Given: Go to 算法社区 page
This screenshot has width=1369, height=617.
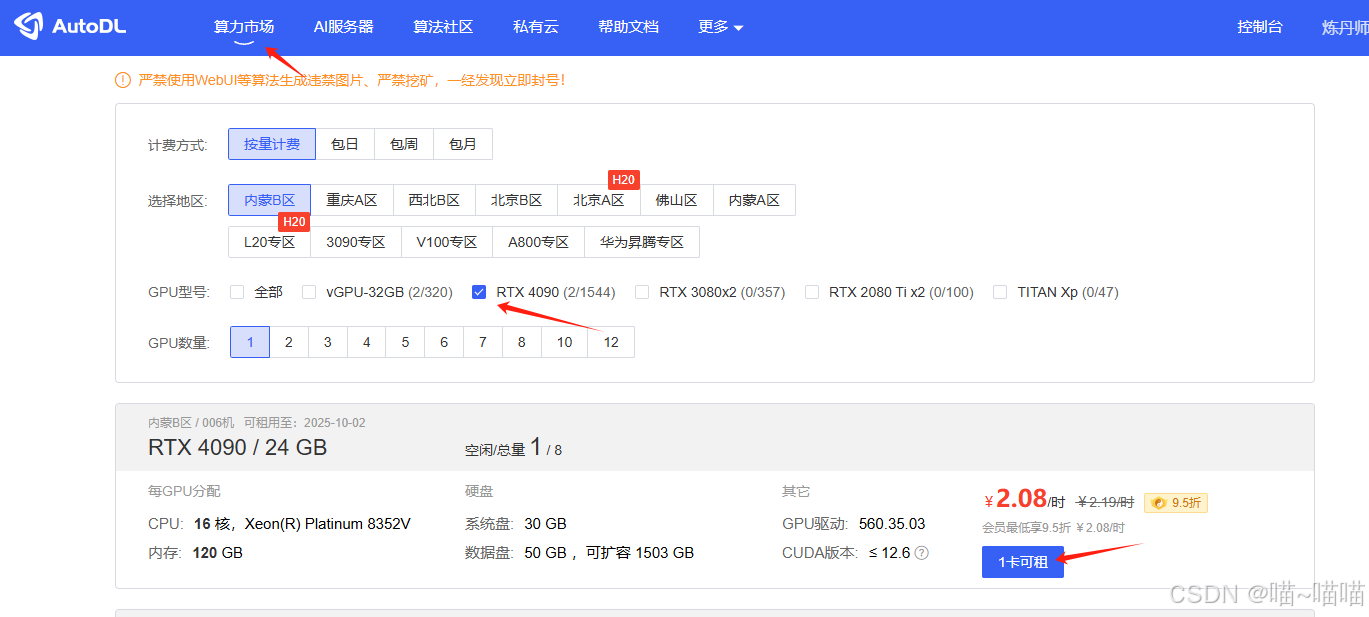Looking at the screenshot, I should point(443,27).
